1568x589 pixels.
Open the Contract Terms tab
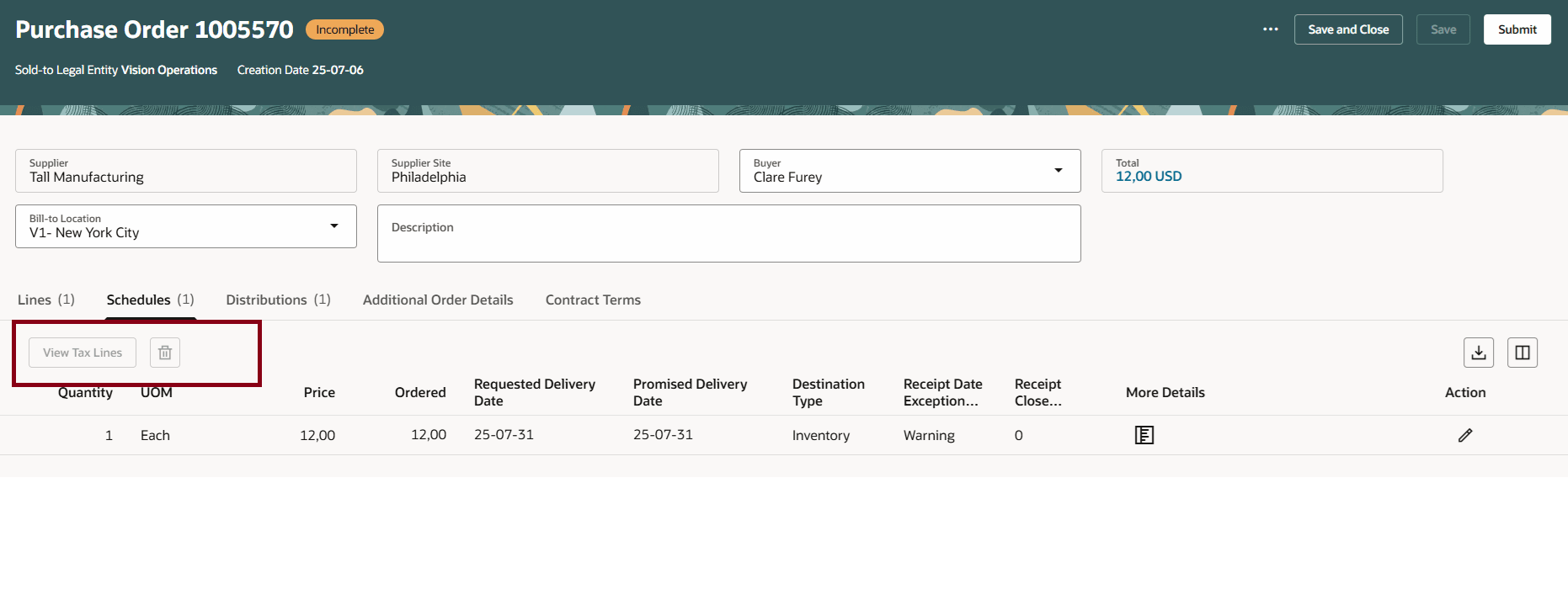[x=593, y=300]
